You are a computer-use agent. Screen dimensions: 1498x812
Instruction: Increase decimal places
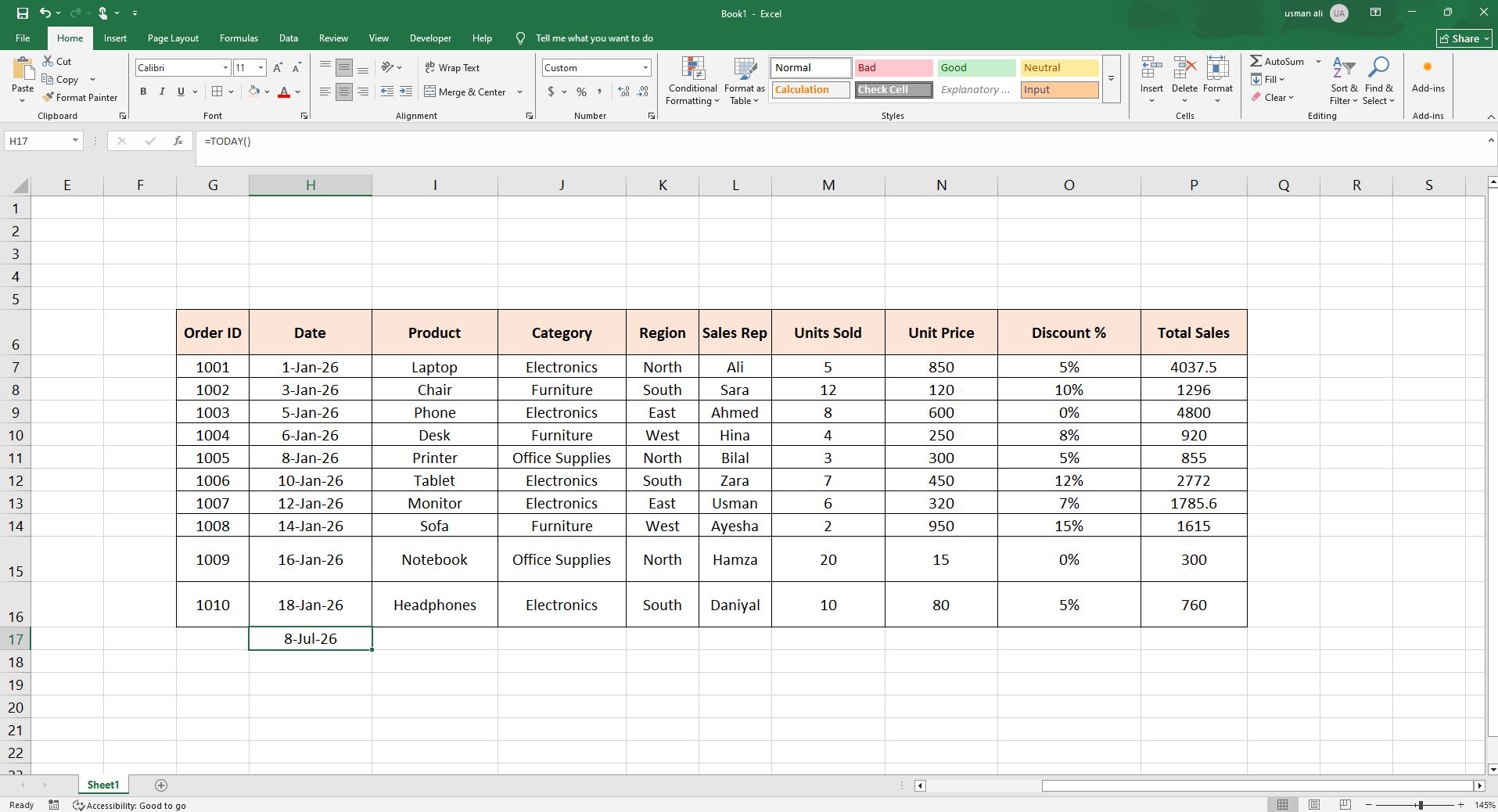(623, 92)
